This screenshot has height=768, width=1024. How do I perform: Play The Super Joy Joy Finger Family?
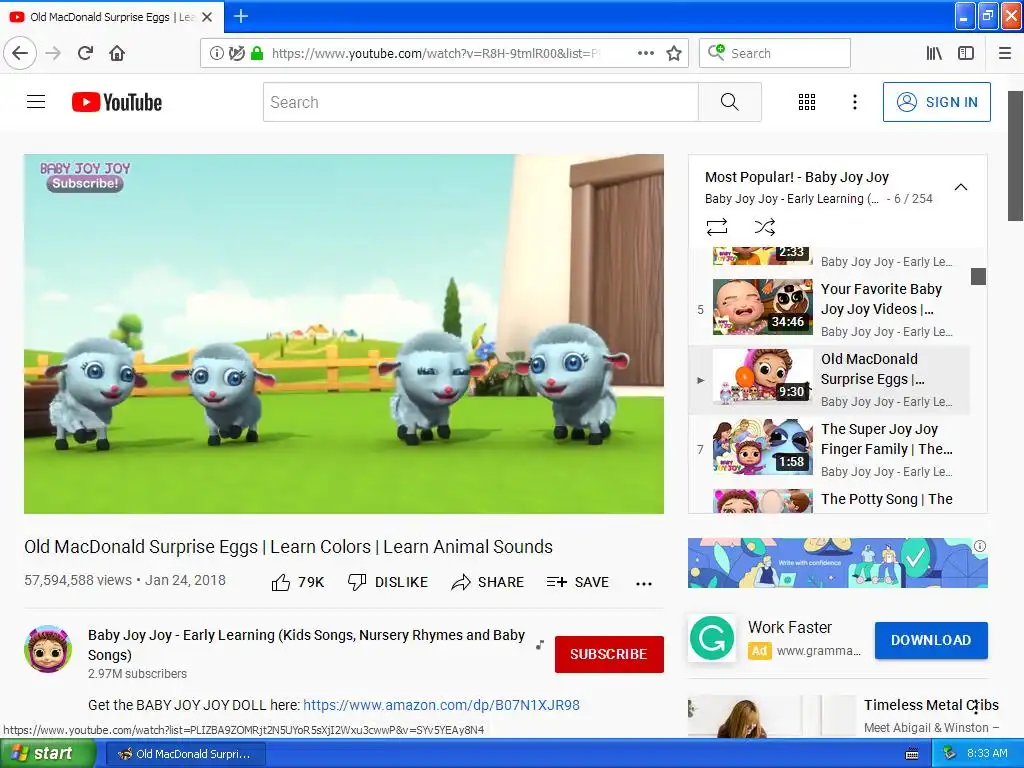pos(829,449)
